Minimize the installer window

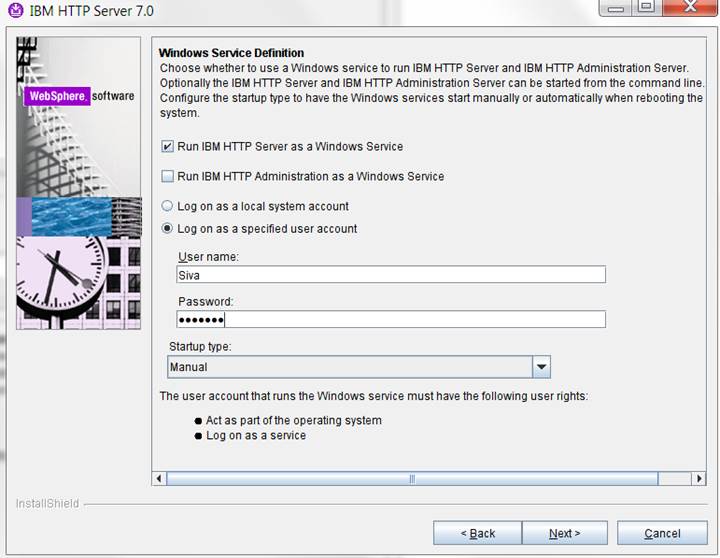(615, 6)
